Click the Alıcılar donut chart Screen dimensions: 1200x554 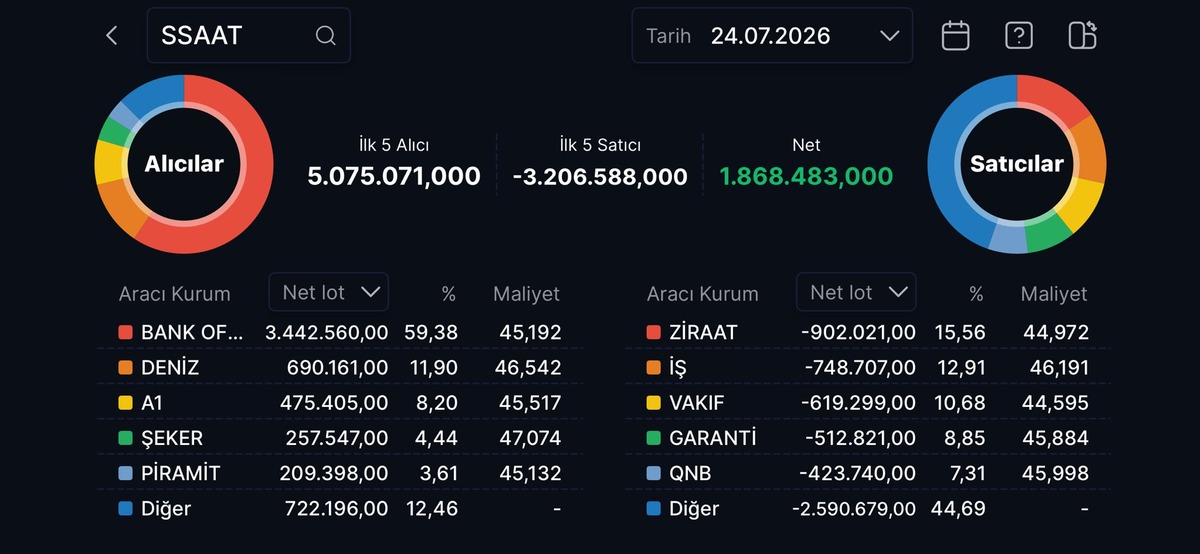[184, 164]
